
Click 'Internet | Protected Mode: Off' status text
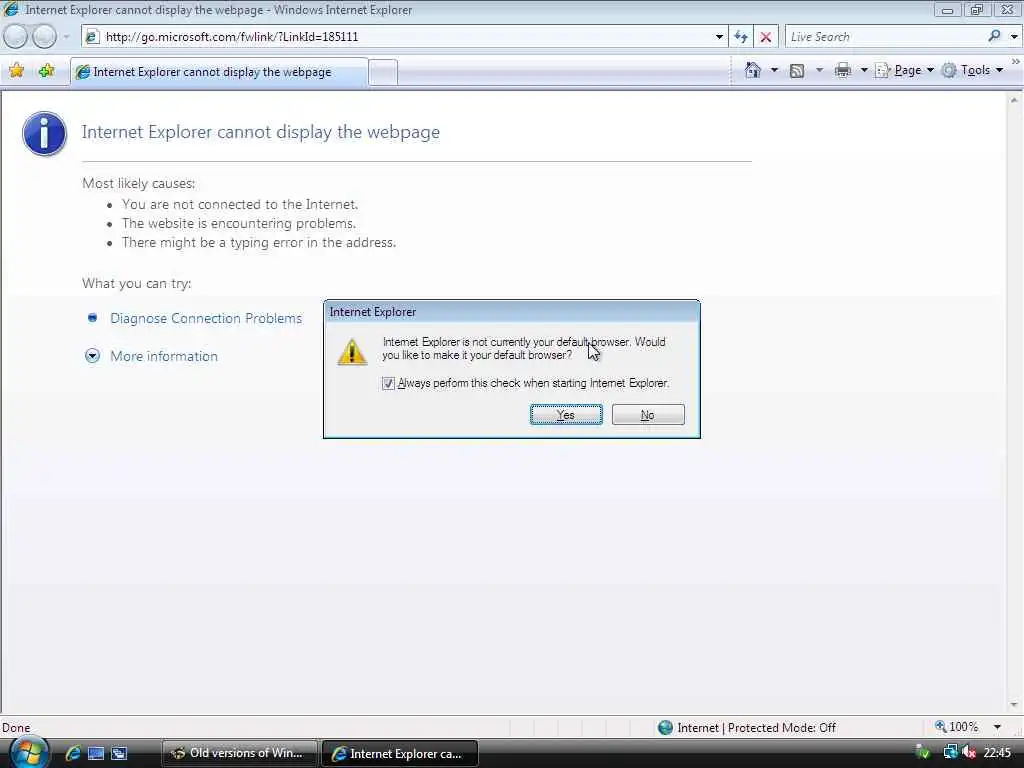point(756,728)
